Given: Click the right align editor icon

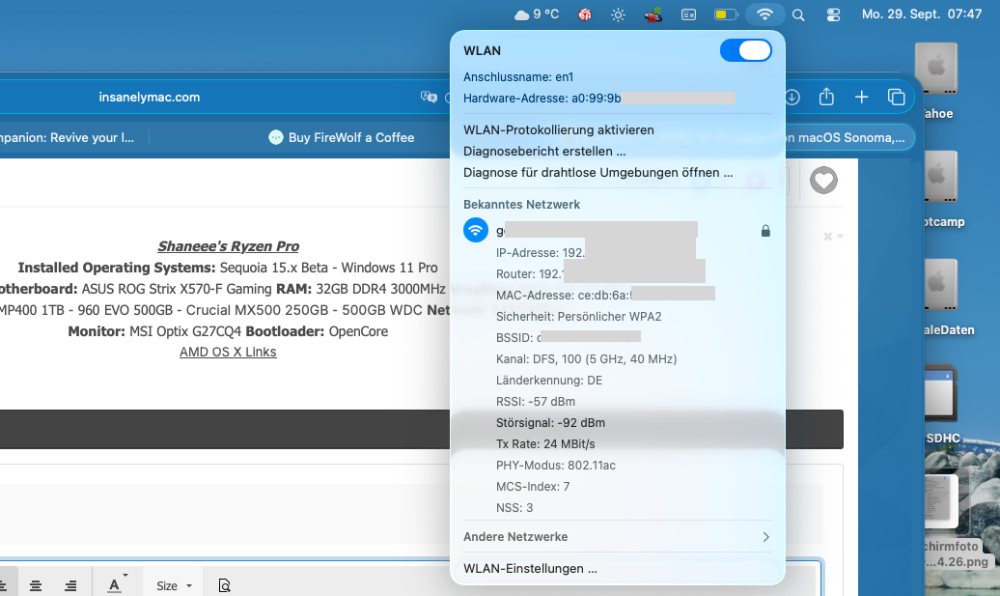Looking at the screenshot, I should click(x=71, y=585).
